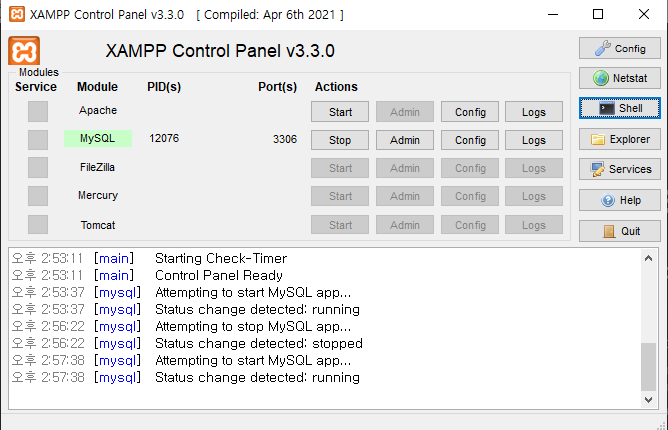Open the Help button
Viewport: 668px width, 430px height.
click(x=619, y=200)
